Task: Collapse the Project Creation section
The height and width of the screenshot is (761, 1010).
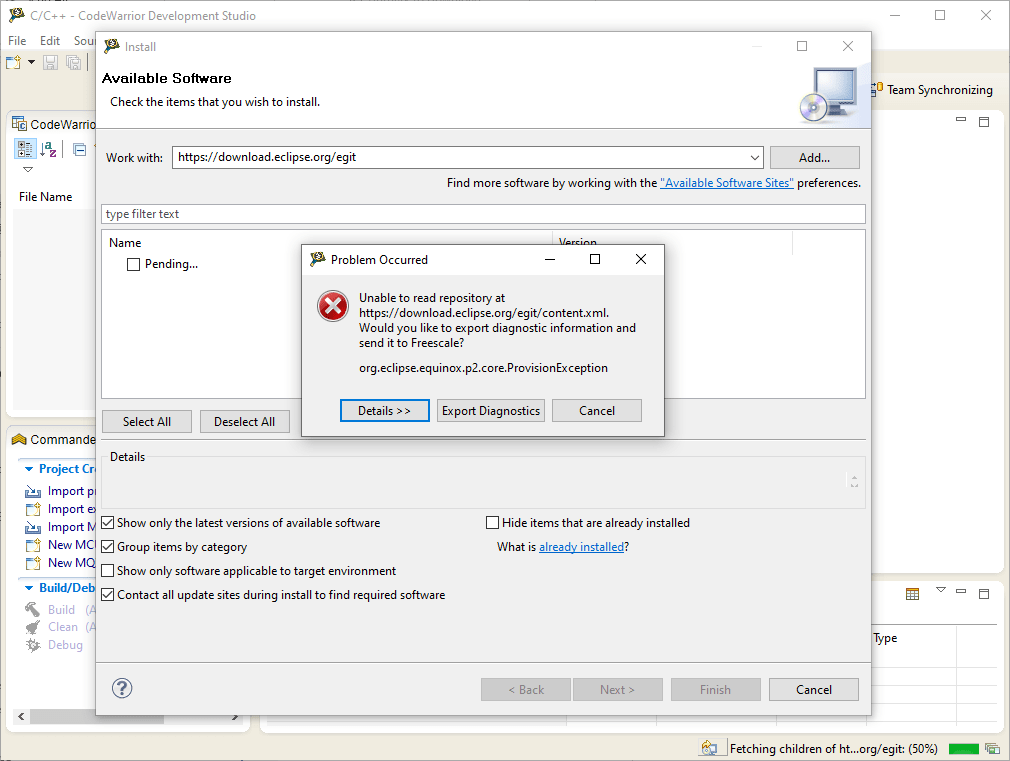Action: (27, 469)
